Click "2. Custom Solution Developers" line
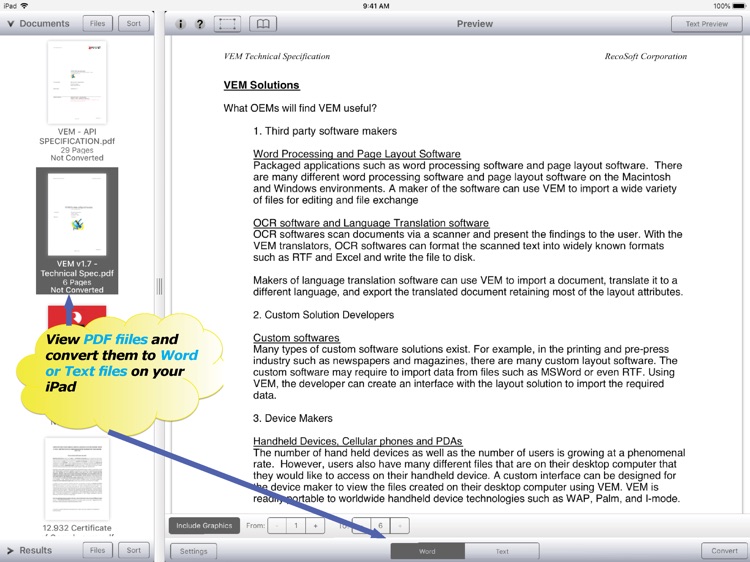Image resolution: width=750 pixels, height=562 pixels. tap(323, 315)
